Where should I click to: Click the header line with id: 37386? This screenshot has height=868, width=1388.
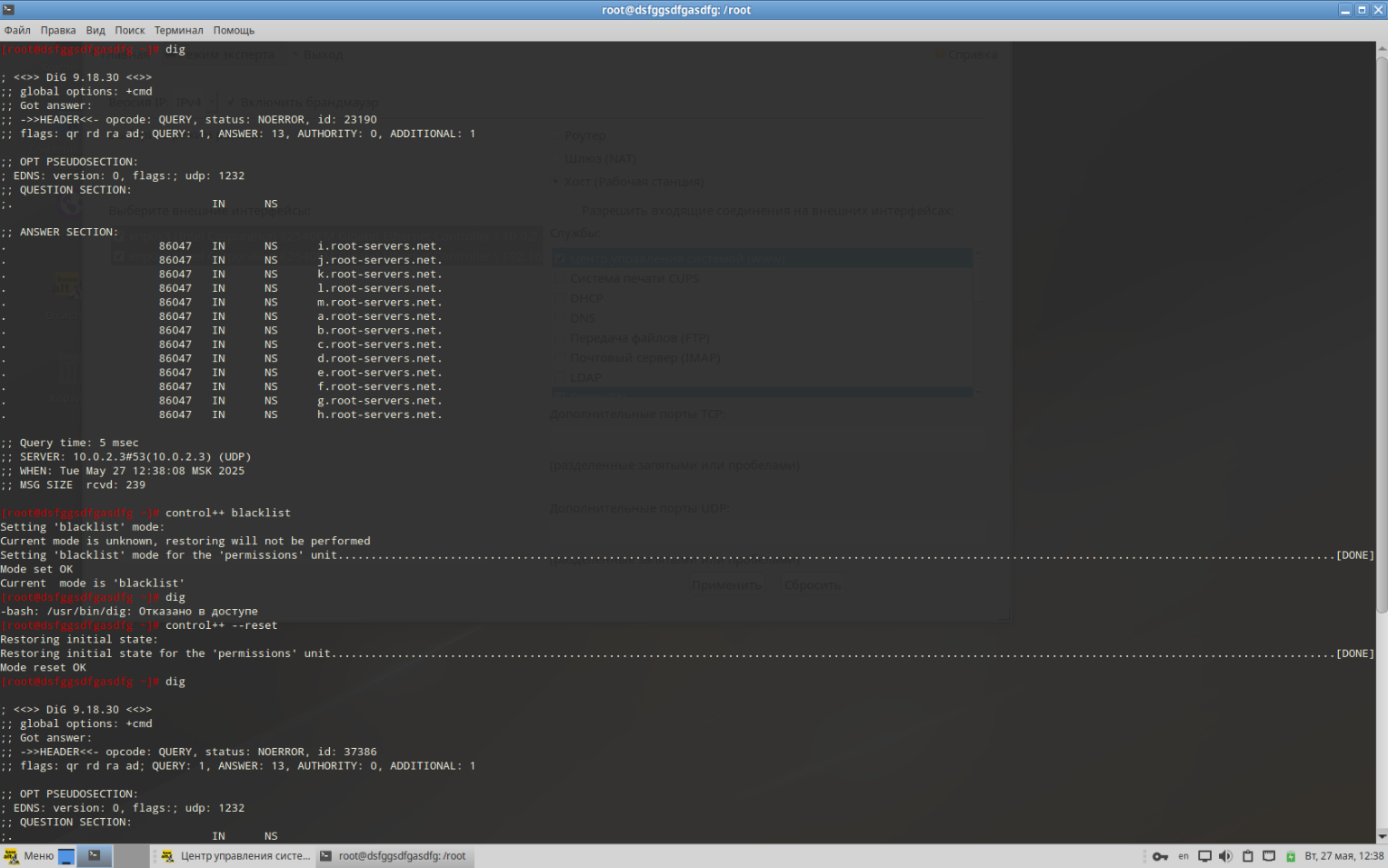[189, 753]
